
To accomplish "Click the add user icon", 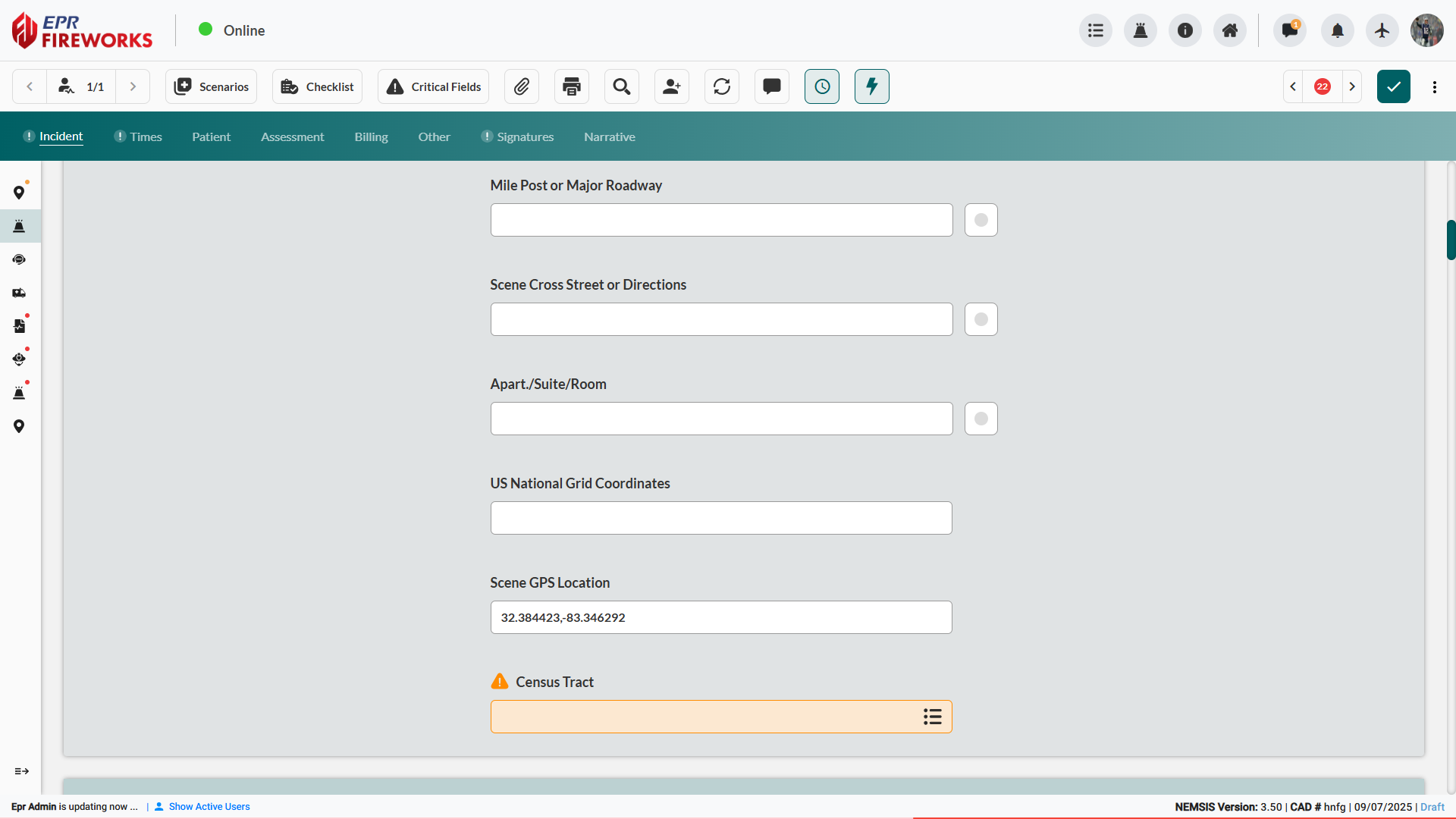I will tap(672, 86).
